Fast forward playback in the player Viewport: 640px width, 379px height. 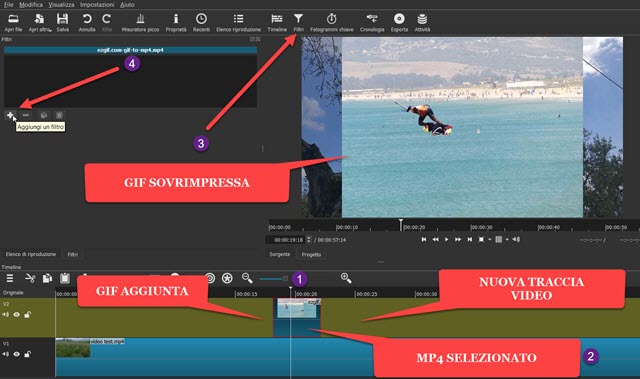458,239
